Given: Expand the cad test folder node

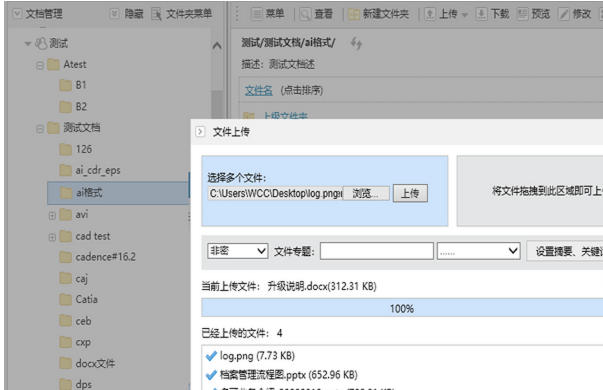Looking at the screenshot, I should tap(52, 237).
